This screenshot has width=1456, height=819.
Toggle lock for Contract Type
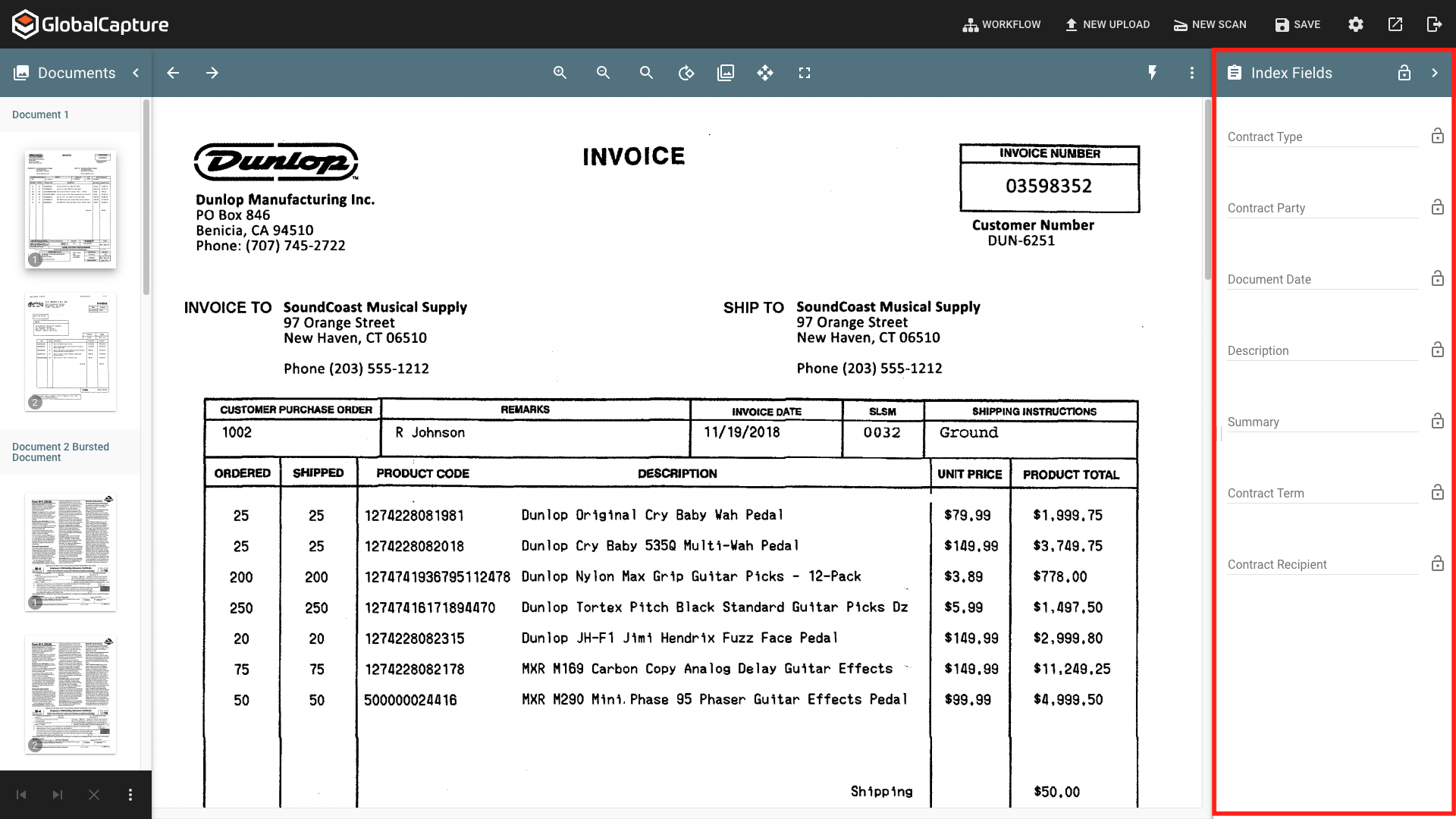point(1438,136)
